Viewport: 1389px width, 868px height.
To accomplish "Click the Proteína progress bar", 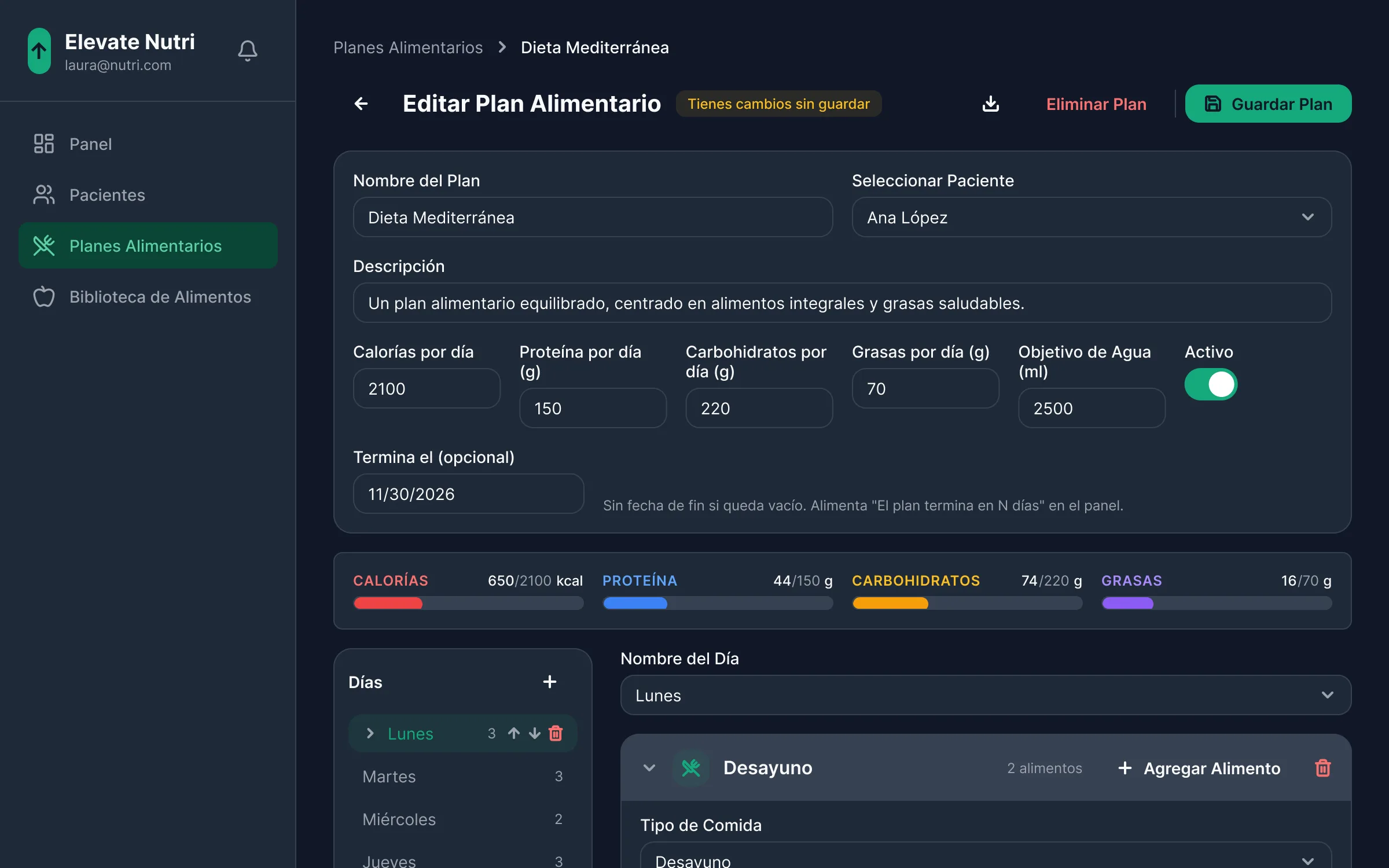I will [x=718, y=603].
